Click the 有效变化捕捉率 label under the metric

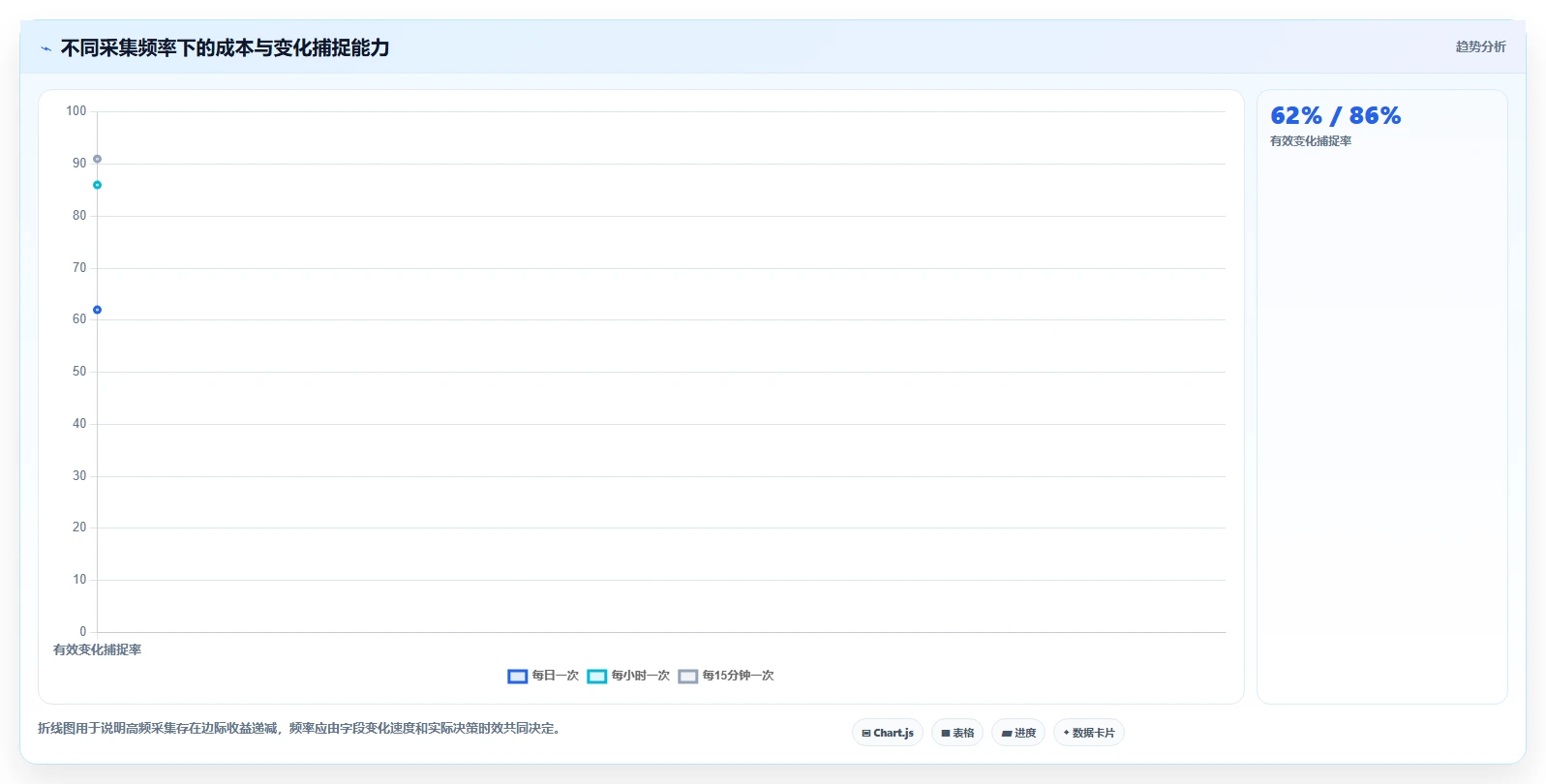pos(1311,141)
